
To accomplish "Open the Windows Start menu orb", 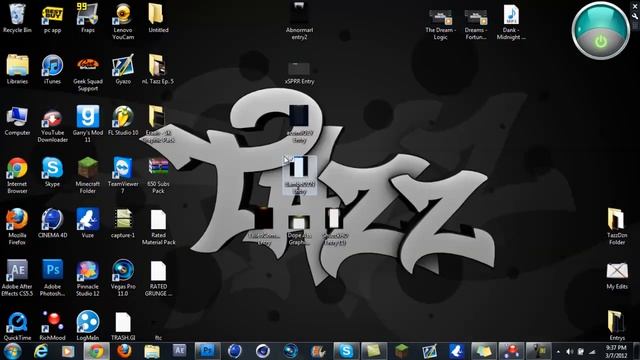I will (13, 351).
